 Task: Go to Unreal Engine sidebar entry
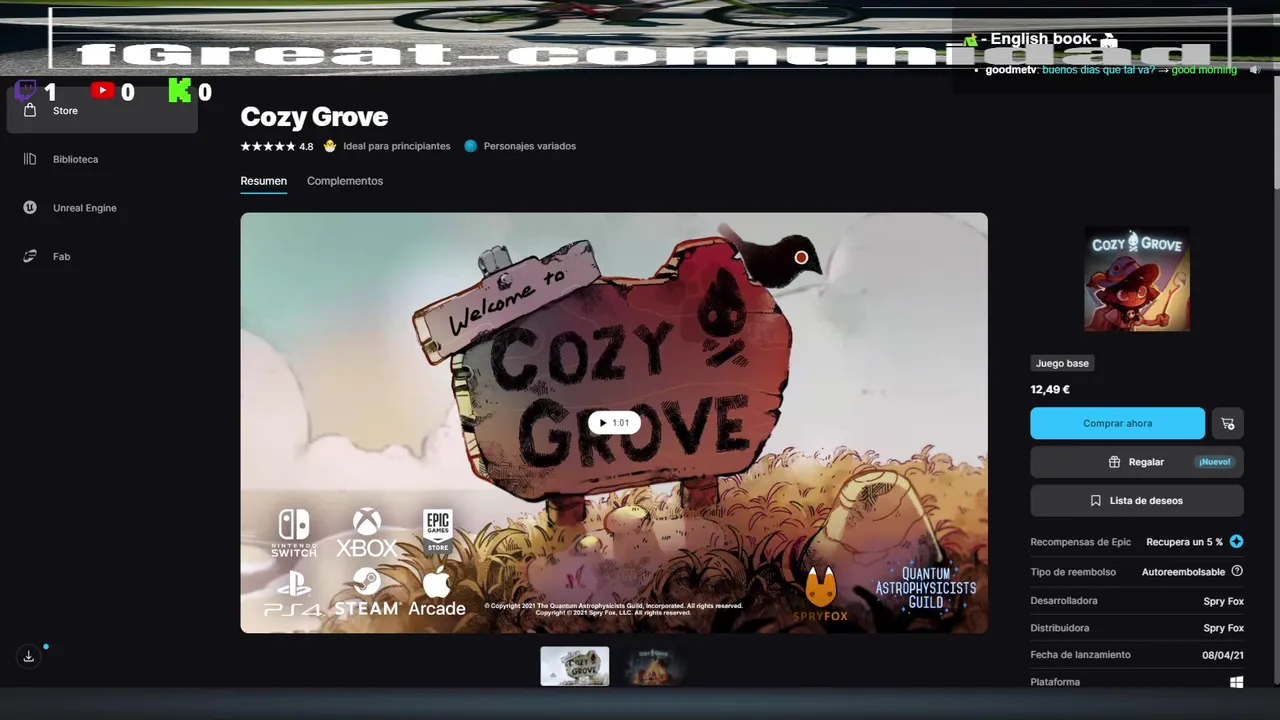102,208
